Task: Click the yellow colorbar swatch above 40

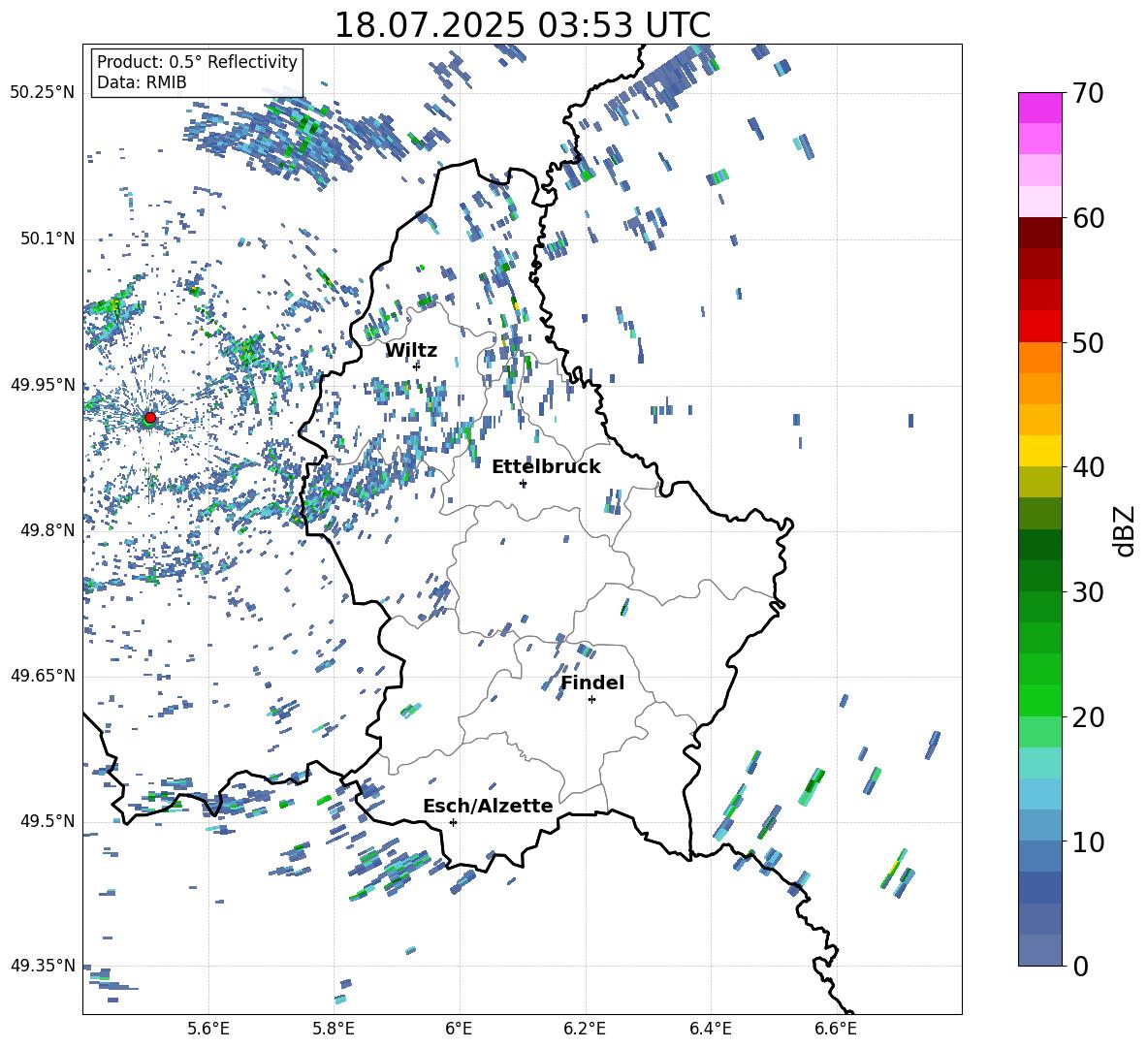Action: click(x=1039, y=451)
